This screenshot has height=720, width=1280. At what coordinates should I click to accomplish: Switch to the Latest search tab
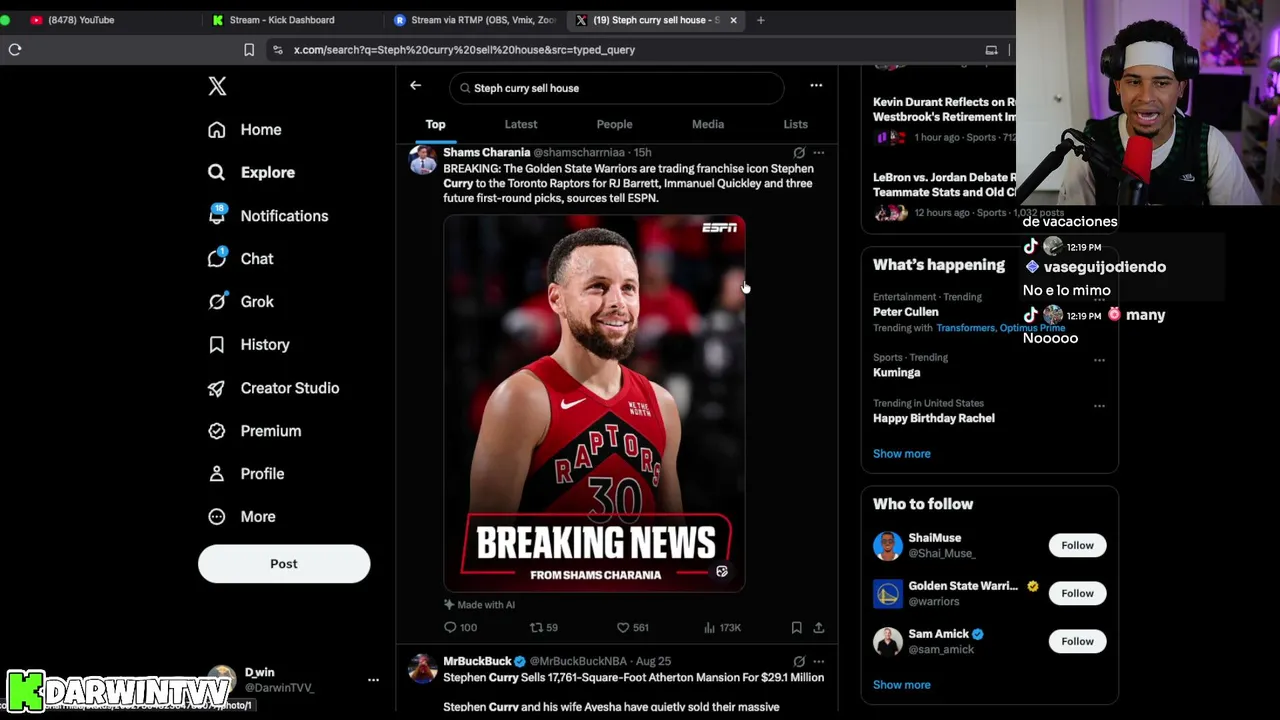click(x=521, y=125)
